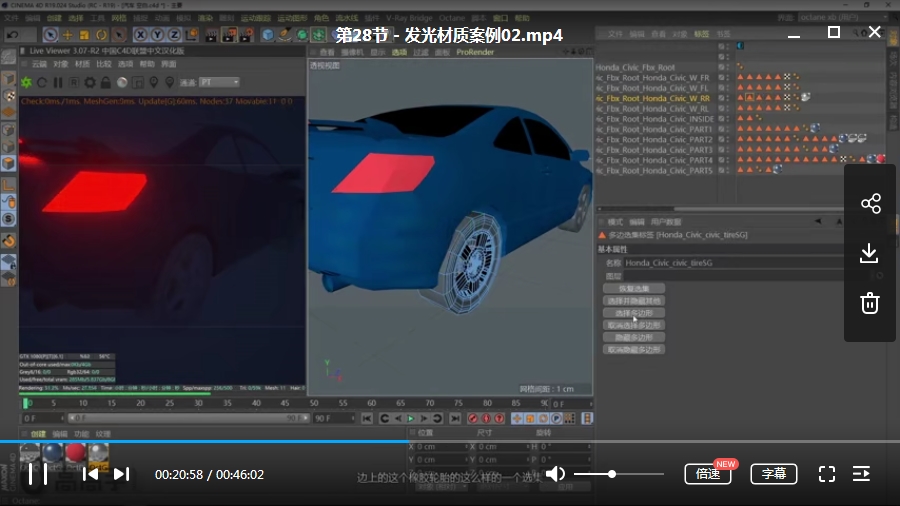The width and height of the screenshot is (900, 506).
Task: Open the playlist menu icon in player
Action: (x=862, y=474)
